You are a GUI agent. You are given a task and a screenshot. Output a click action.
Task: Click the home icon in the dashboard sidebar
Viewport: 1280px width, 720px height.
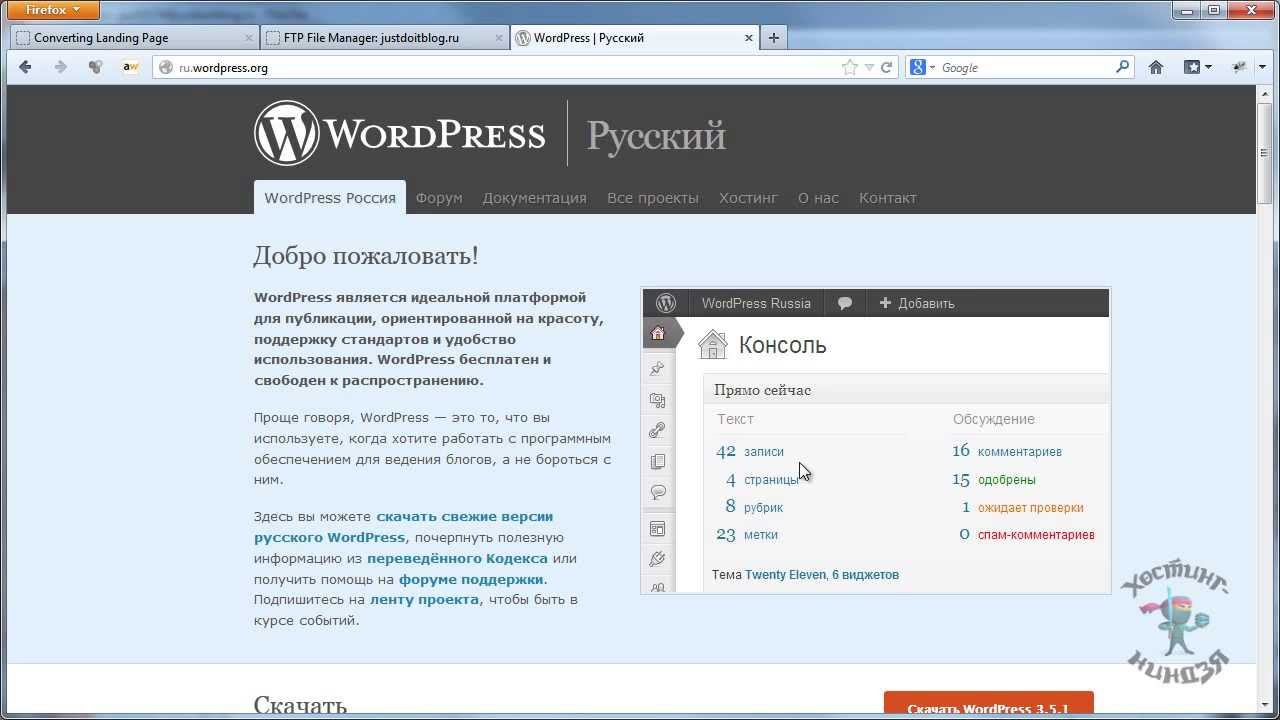click(x=658, y=333)
